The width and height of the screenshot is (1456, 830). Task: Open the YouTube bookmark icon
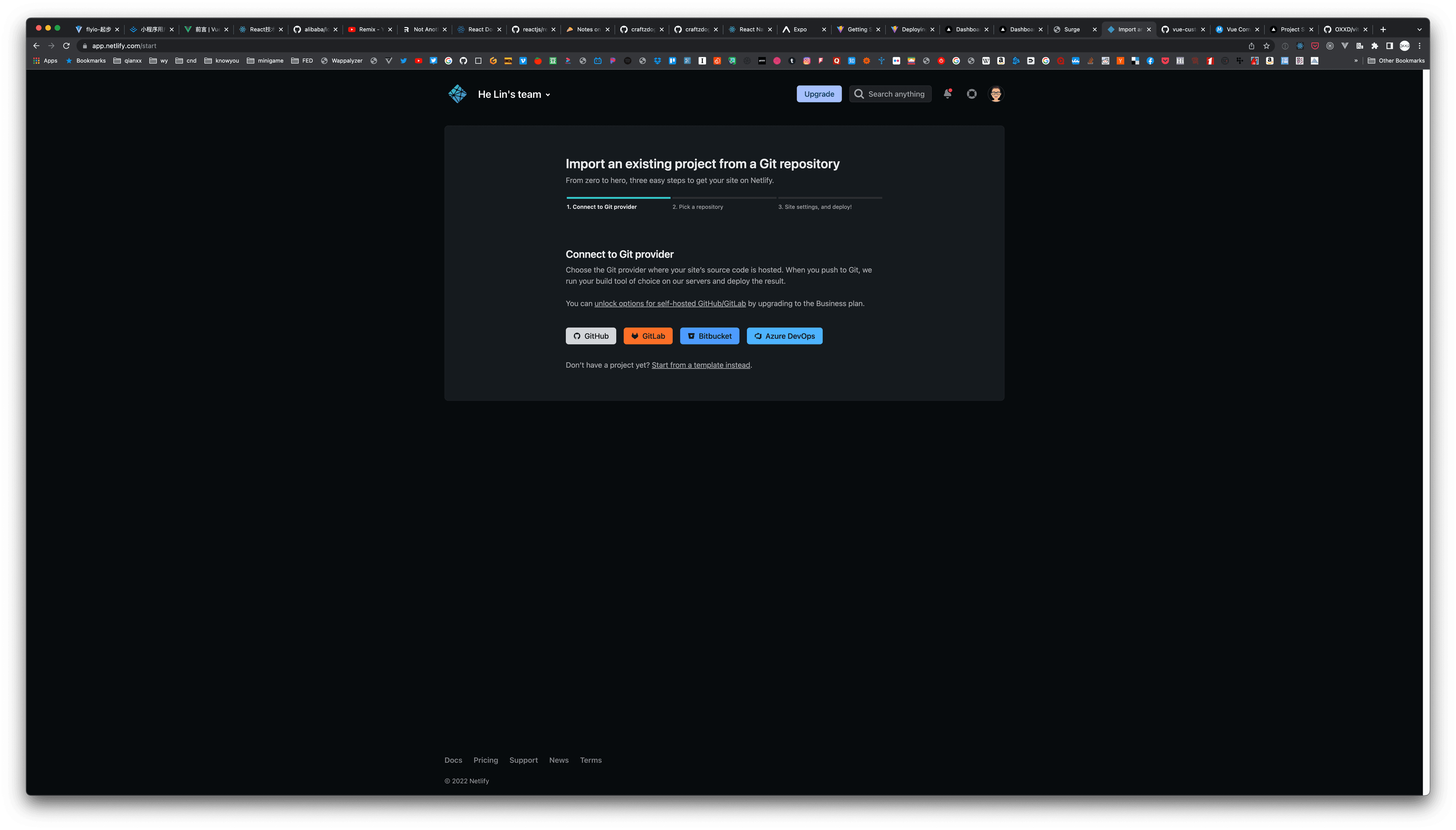coord(419,61)
